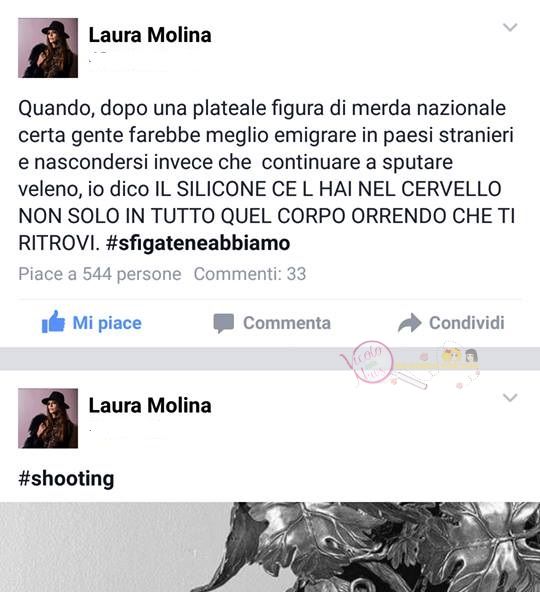Click the share arrow icon
Viewport: 540px width, 592px height.
[410, 323]
